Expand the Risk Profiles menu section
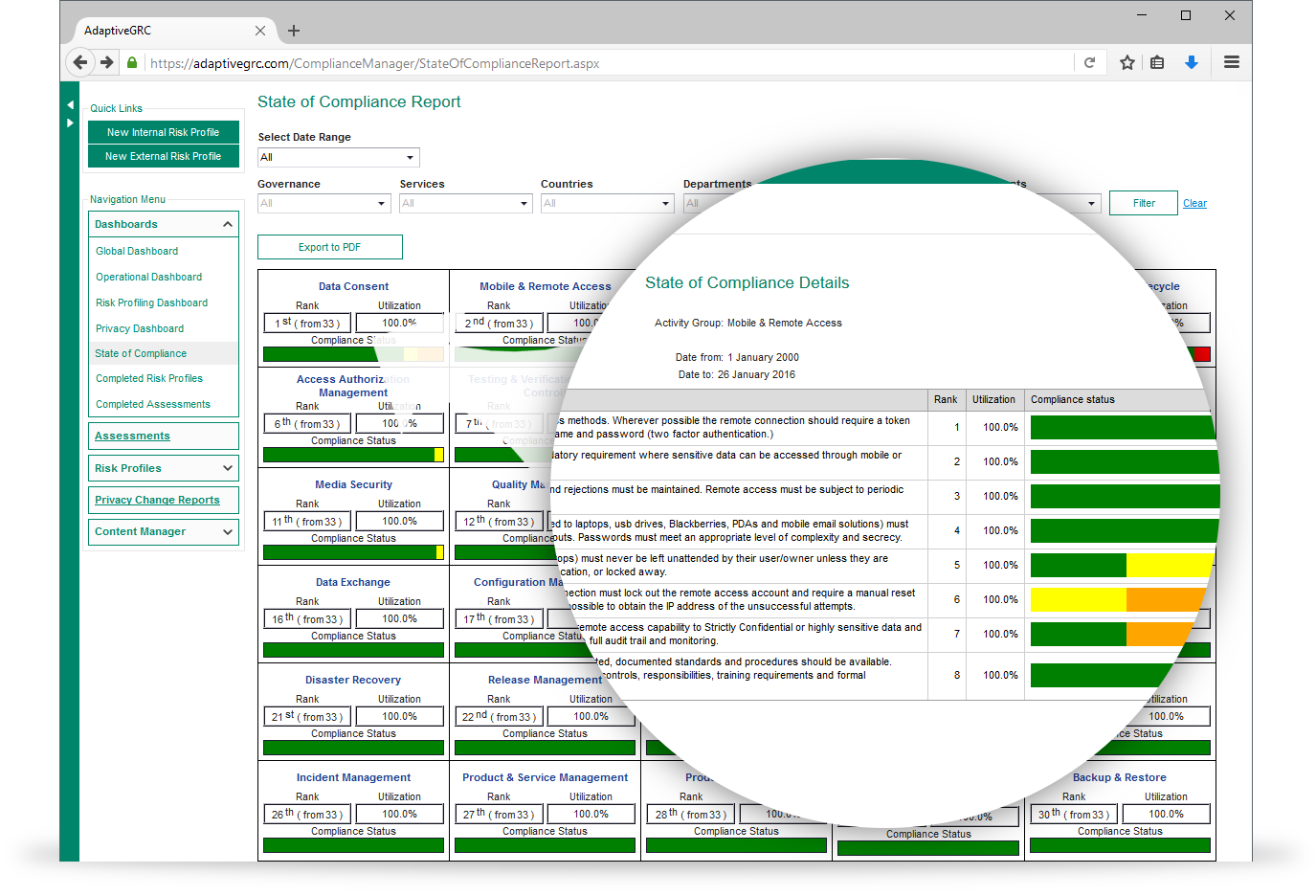 pos(227,468)
